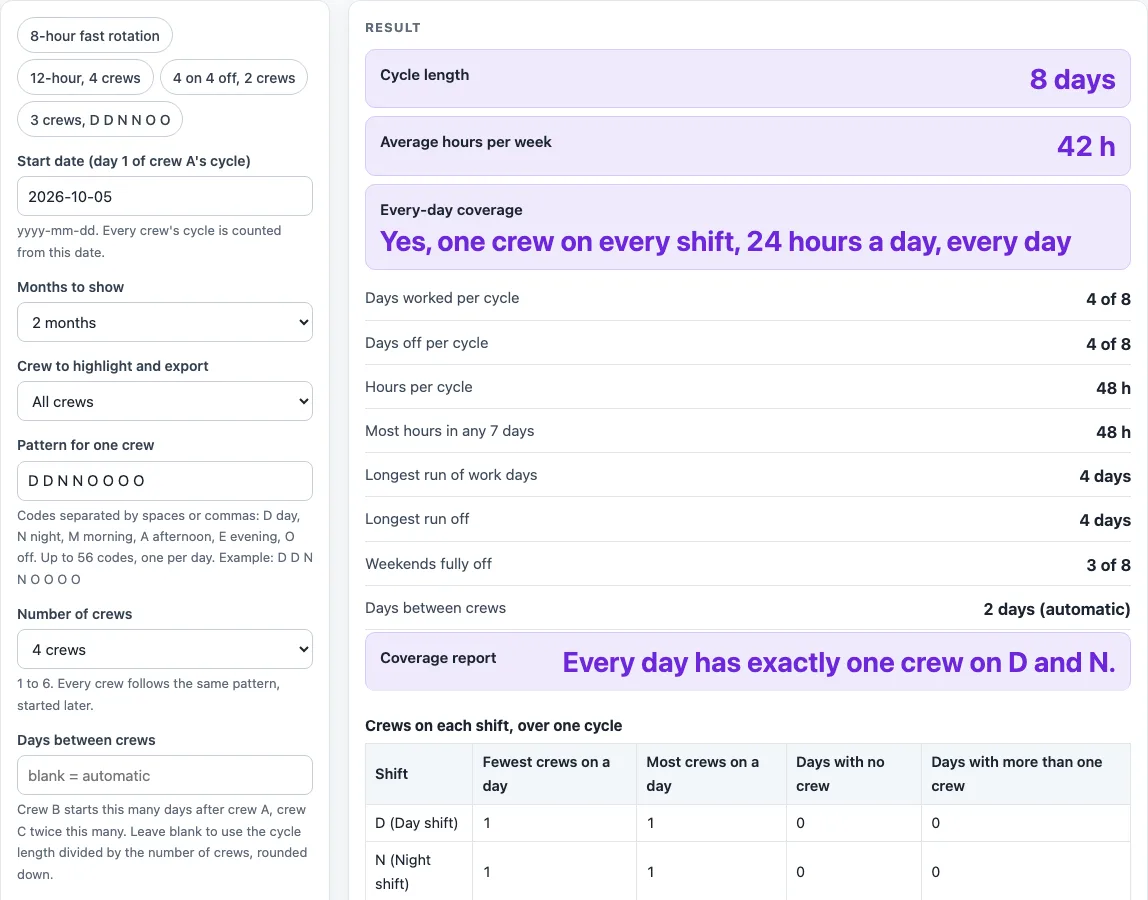This screenshot has height=900, width=1148.
Task: Click the Days off per cycle value
Action: (x=1108, y=343)
